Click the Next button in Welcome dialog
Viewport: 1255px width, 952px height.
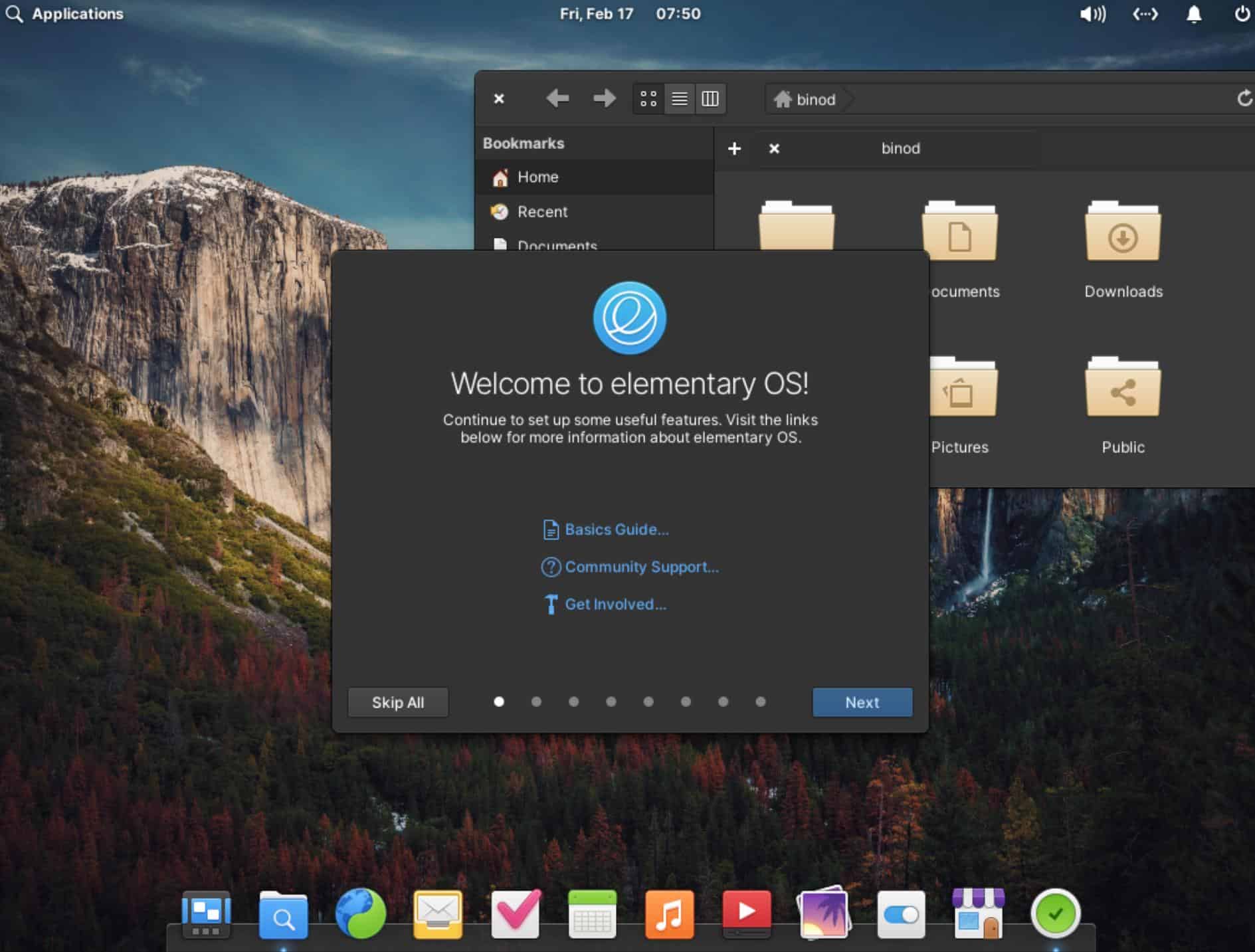coord(862,702)
